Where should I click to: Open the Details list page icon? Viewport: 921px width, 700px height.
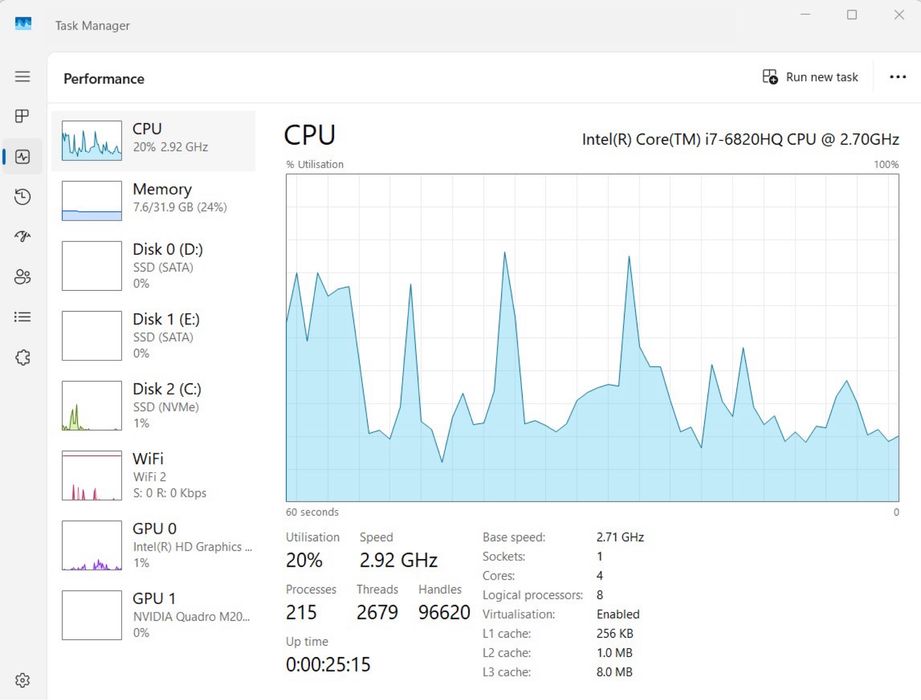click(x=22, y=317)
